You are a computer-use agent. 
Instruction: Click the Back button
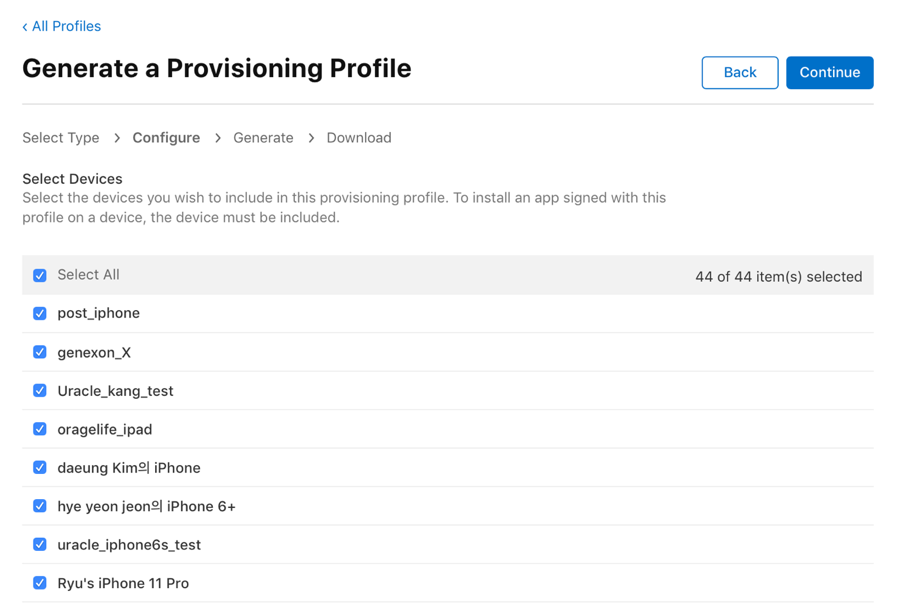(x=740, y=72)
